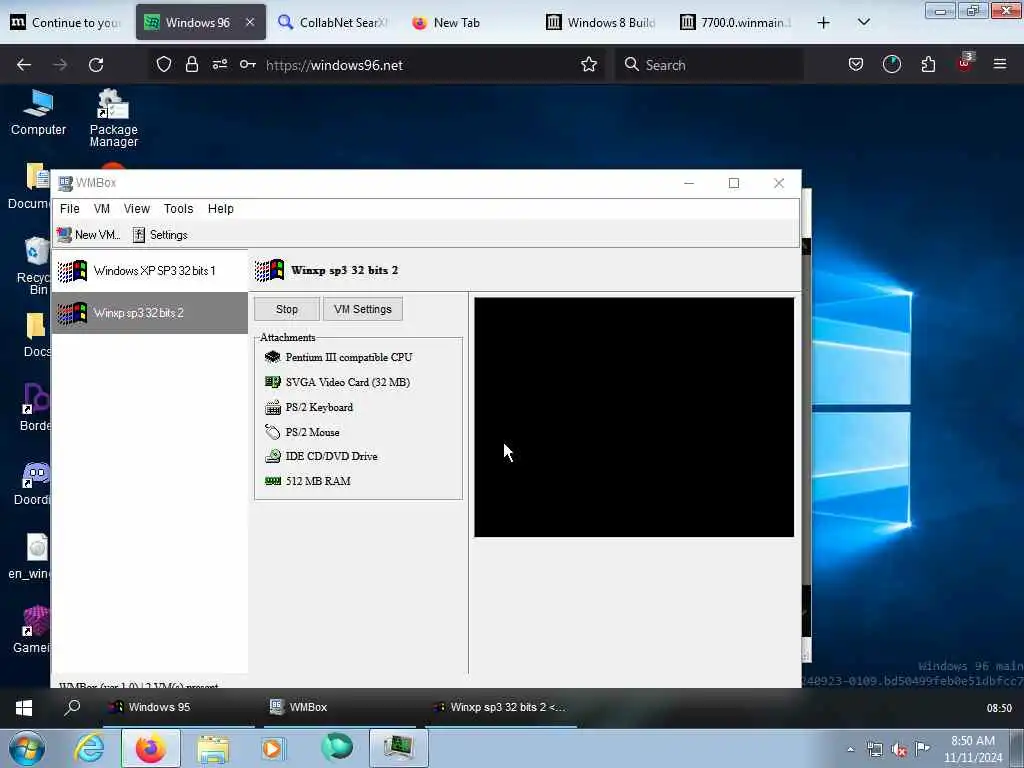The image size is (1024, 768).
Task: Open the Help menu in WMBox
Action: pyautogui.click(x=221, y=208)
